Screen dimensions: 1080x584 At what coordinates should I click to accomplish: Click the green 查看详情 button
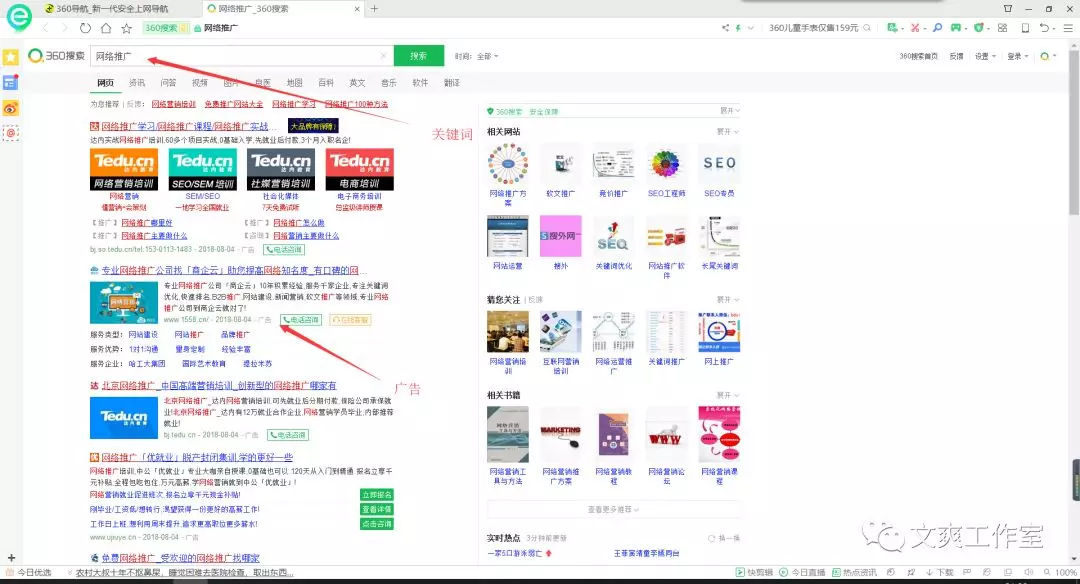[x=377, y=509]
